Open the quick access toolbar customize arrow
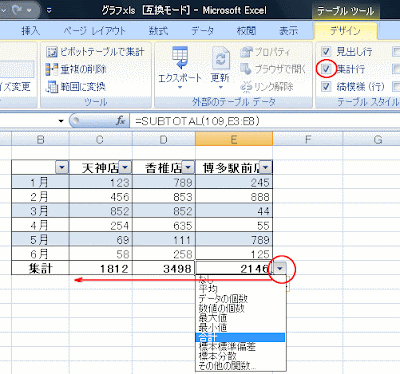This screenshot has width=400, height=374. point(49,10)
